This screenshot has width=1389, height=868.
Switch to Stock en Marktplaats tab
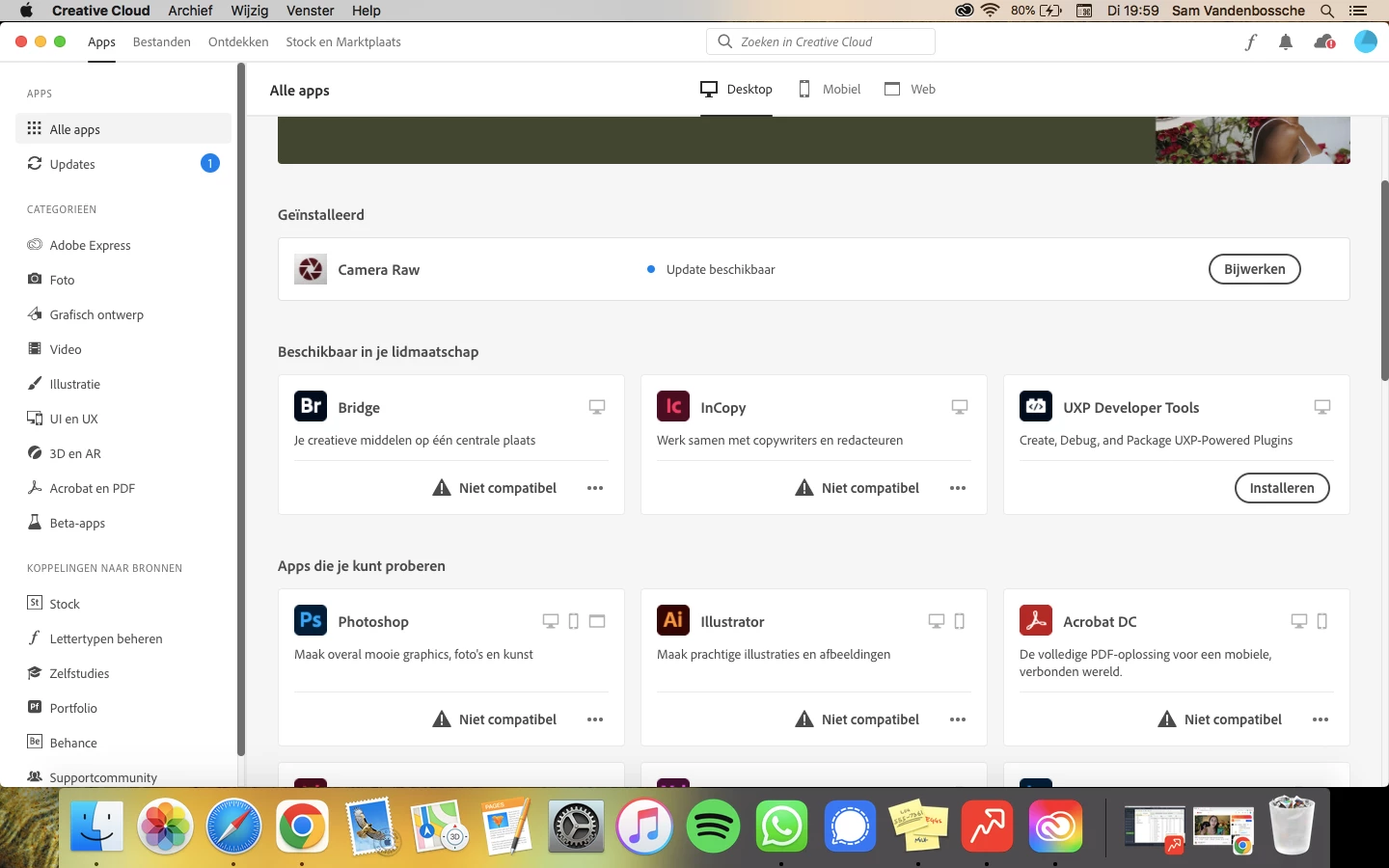pyautogui.click(x=343, y=41)
